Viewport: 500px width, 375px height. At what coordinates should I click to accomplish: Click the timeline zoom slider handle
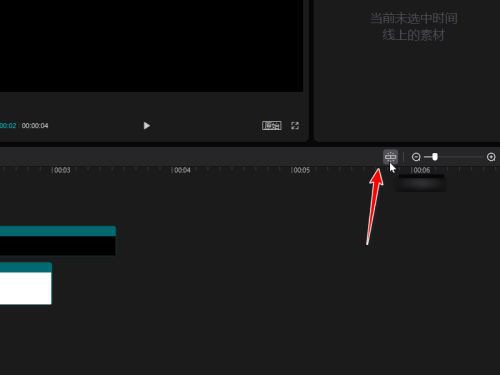coord(435,157)
